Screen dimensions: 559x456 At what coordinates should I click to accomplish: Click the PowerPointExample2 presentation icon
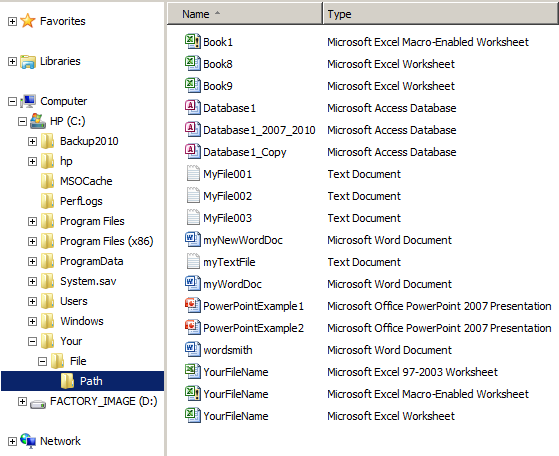coord(193,328)
